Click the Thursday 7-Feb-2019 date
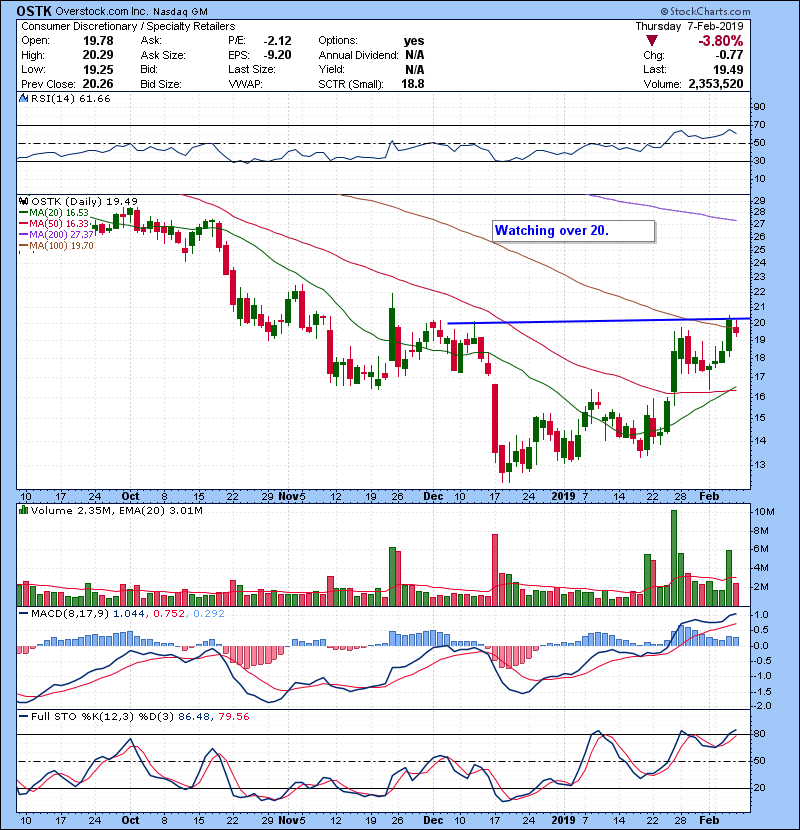Screen dimensions: 800x830 coord(689,26)
